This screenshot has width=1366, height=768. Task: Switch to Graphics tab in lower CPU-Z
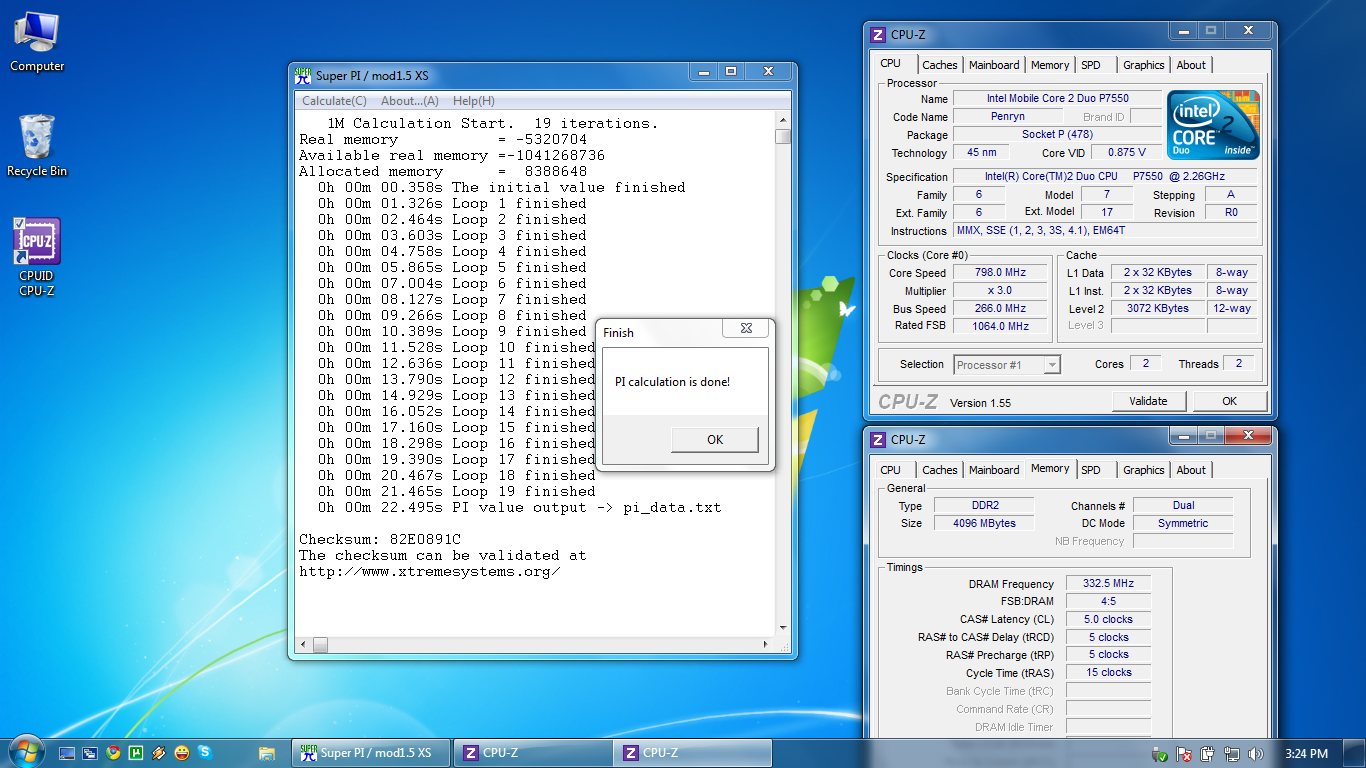click(1144, 470)
